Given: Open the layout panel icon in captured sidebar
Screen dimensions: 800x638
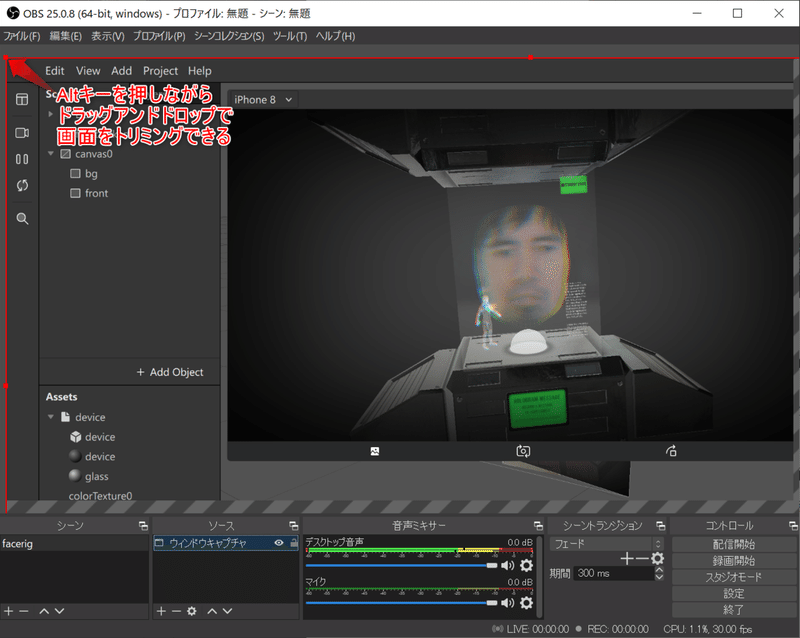Looking at the screenshot, I should coord(22,99).
